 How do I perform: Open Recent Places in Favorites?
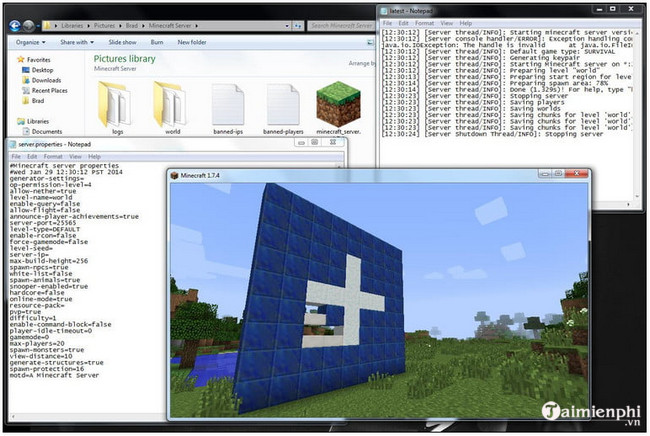tap(45, 90)
